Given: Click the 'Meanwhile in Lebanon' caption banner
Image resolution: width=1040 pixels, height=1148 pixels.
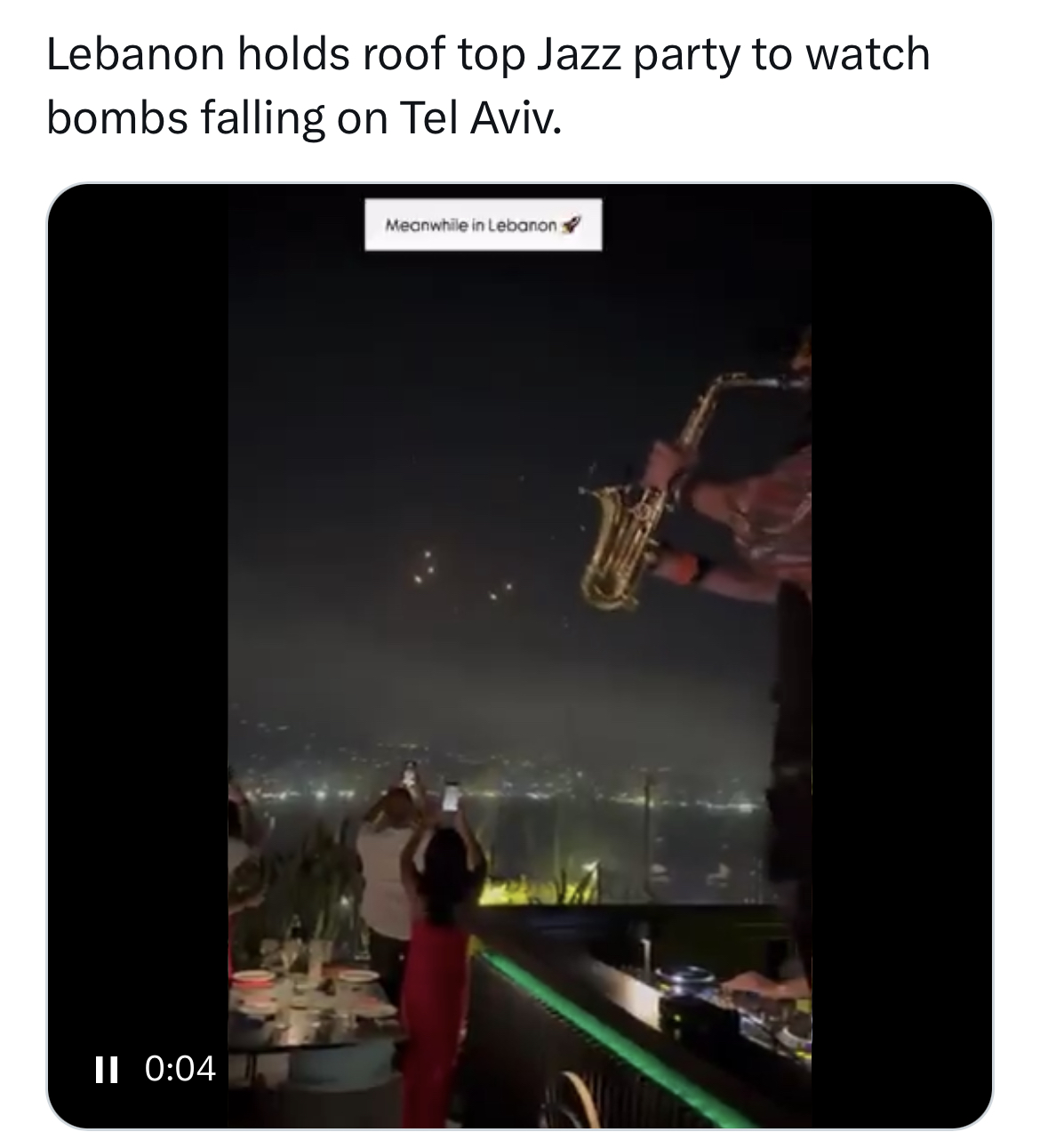Looking at the screenshot, I should pos(483,225).
